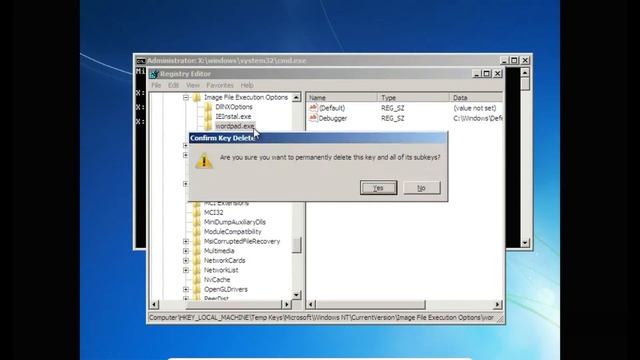The height and width of the screenshot is (360, 640).
Task: Select the IEInstal.exe key
Action: point(233,117)
